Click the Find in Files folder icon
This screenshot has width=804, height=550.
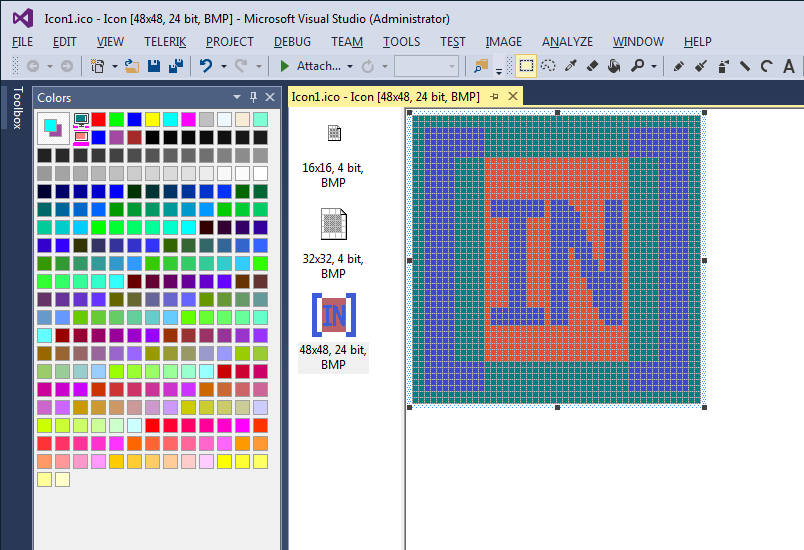[481, 66]
